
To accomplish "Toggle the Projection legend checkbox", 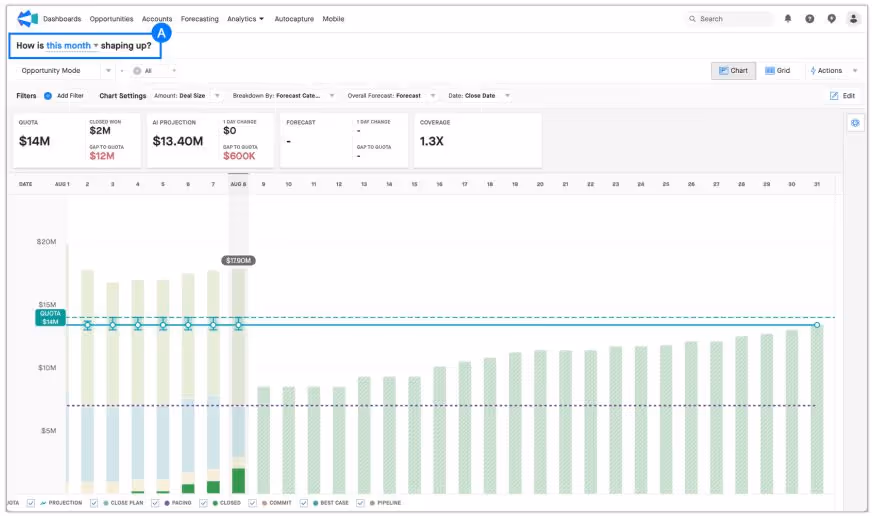I will (x=31, y=503).
